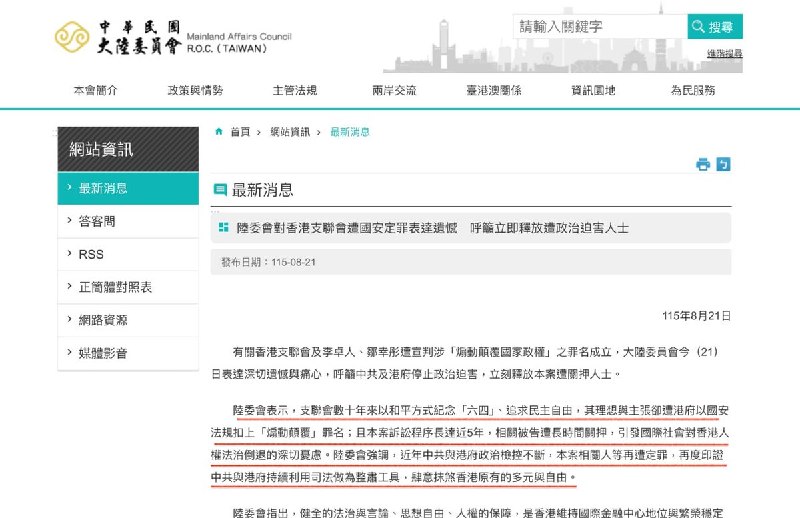This screenshot has height=518, width=800.
Task: Select RSS in the sidebar
Action: 128,254
